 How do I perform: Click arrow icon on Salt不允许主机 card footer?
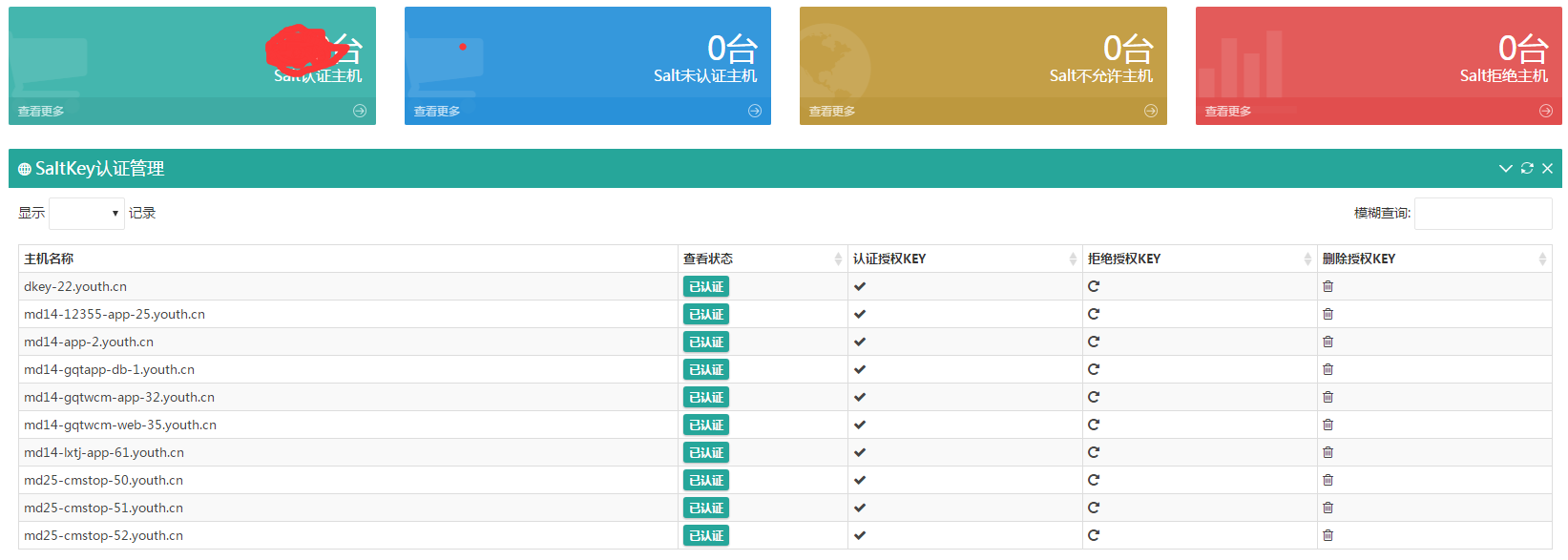[x=1151, y=111]
